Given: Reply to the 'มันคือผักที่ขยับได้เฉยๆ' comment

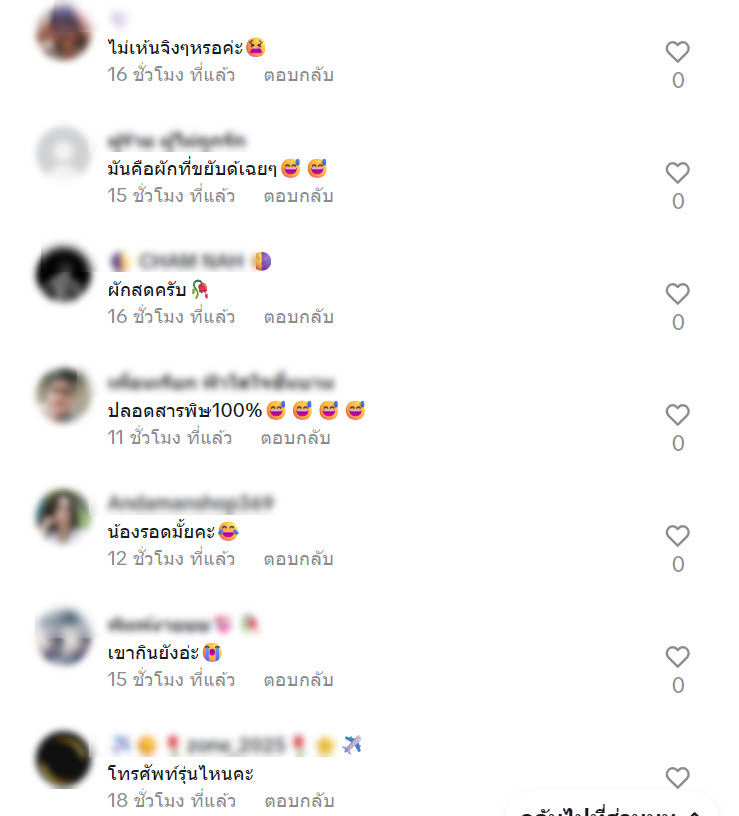Looking at the screenshot, I should click(x=298, y=196).
